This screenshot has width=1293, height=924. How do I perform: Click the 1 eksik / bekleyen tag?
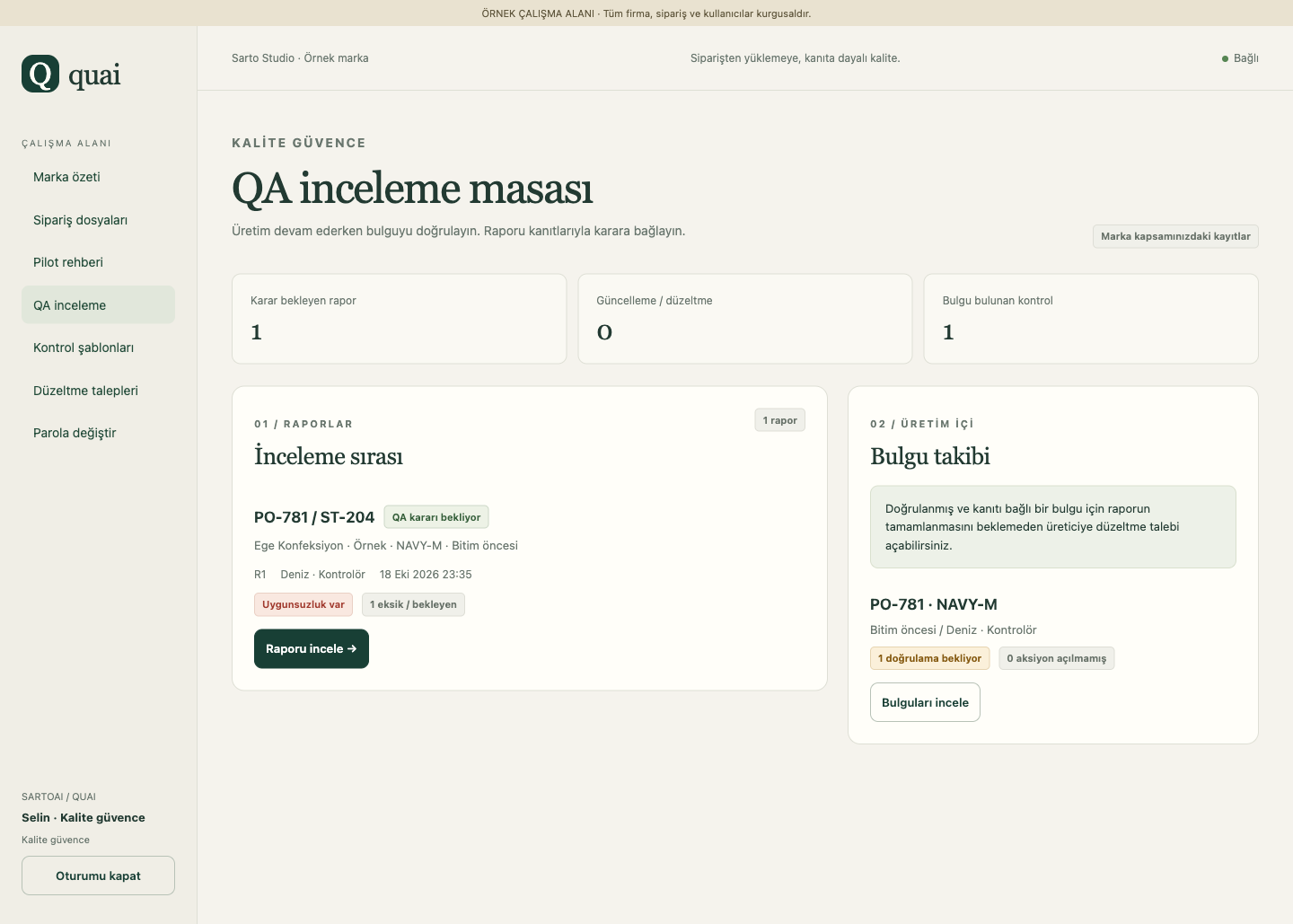coord(413,604)
